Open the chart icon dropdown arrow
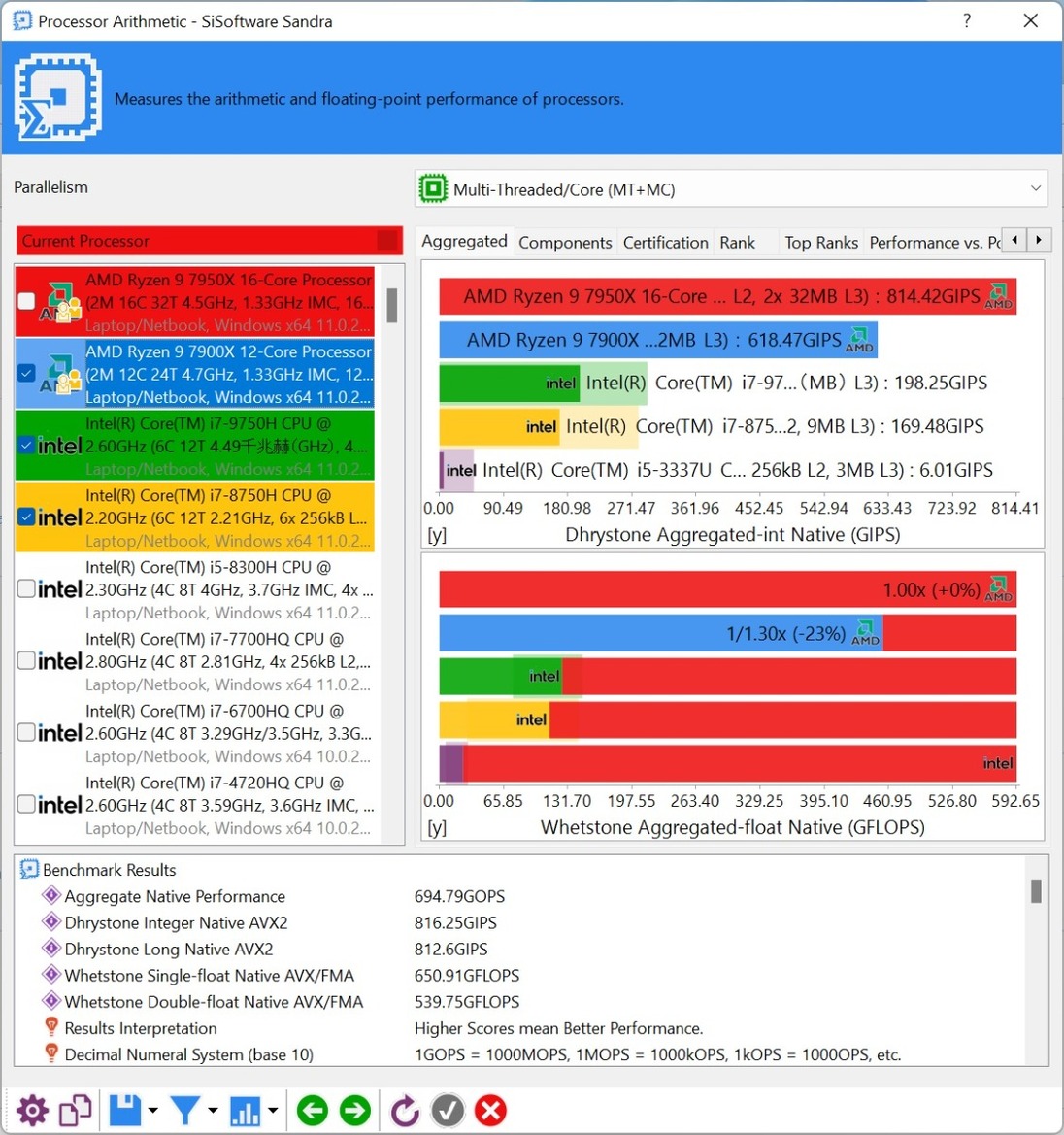This screenshot has height=1135, width=1064. tap(272, 1111)
